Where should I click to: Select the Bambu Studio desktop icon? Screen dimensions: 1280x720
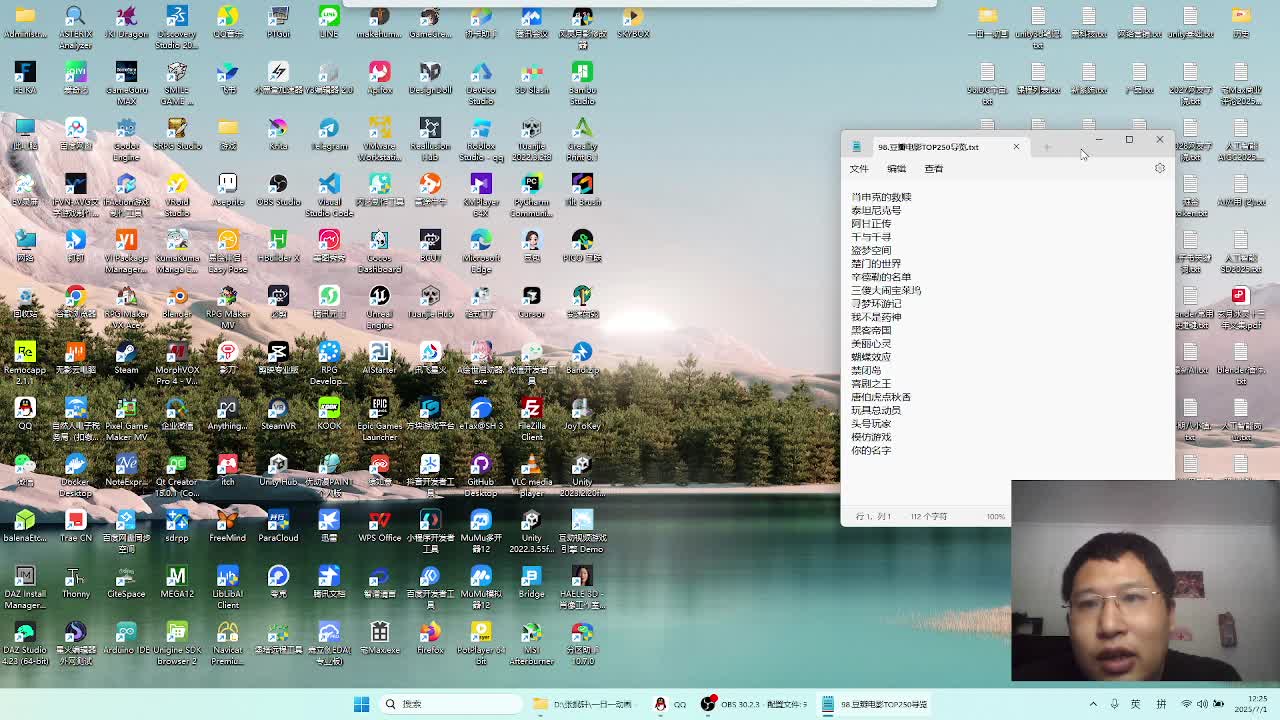pos(582,83)
